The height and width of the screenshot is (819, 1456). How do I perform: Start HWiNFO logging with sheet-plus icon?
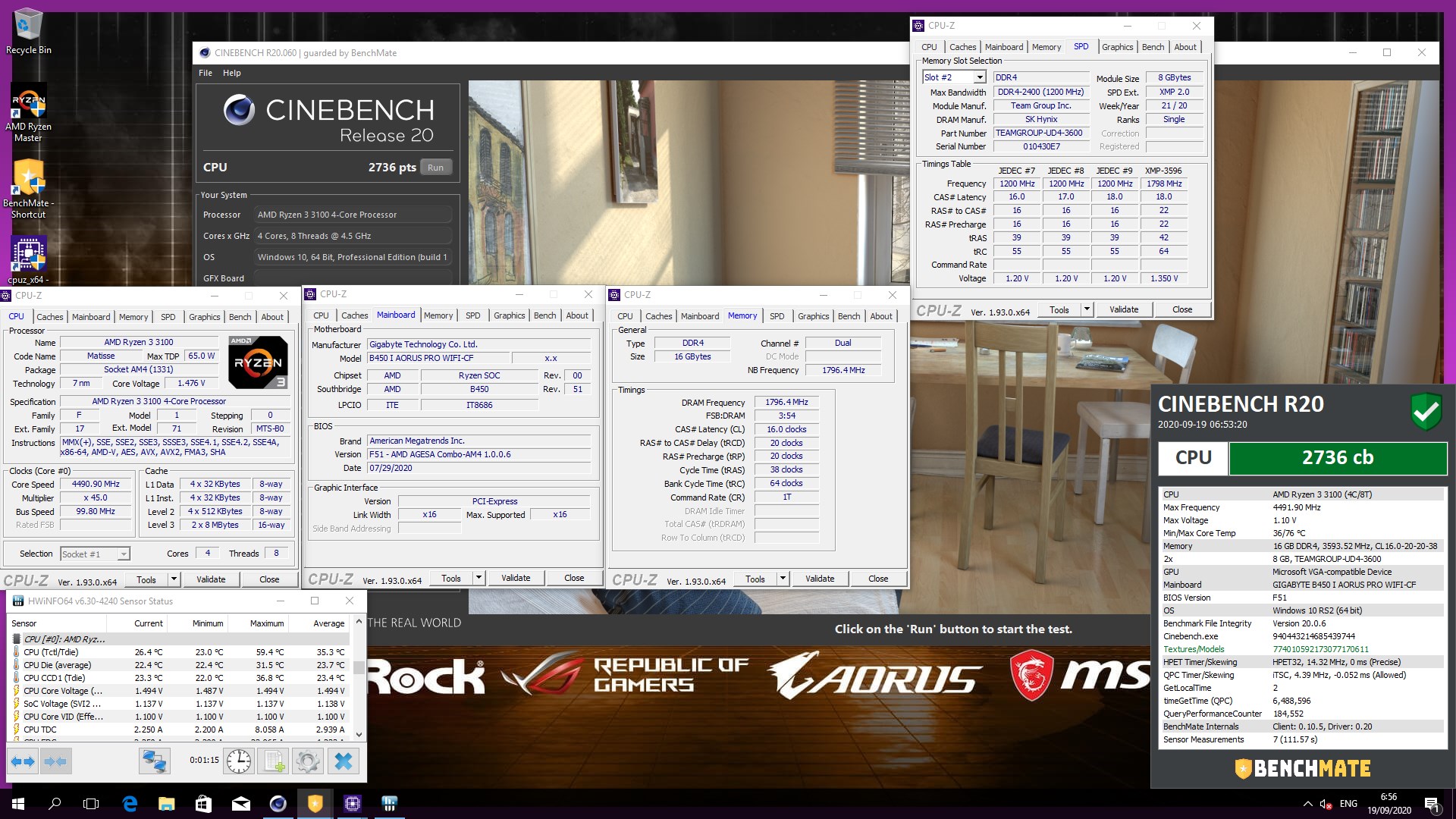[x=273, y=761]
